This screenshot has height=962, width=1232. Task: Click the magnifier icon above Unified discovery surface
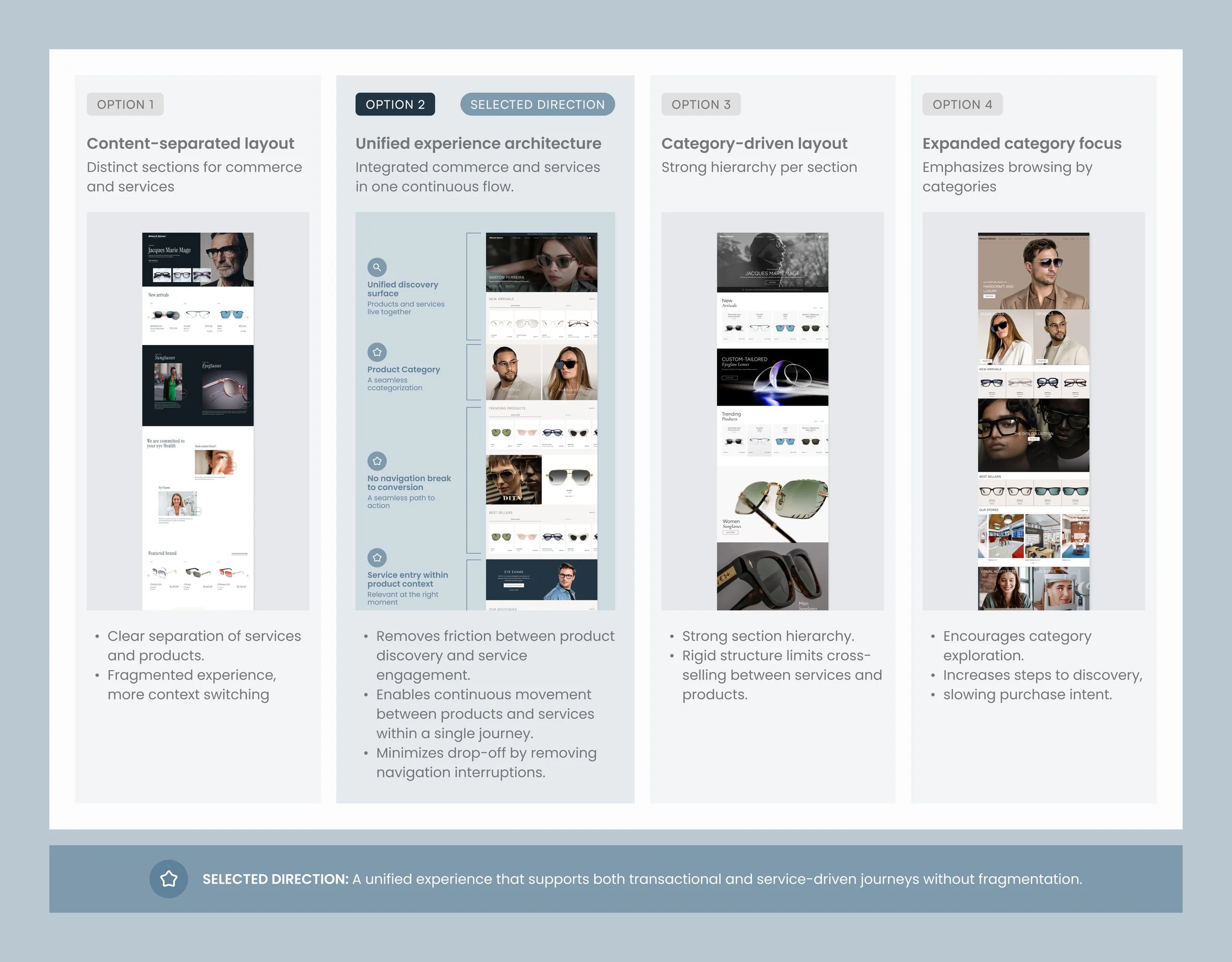377,268
